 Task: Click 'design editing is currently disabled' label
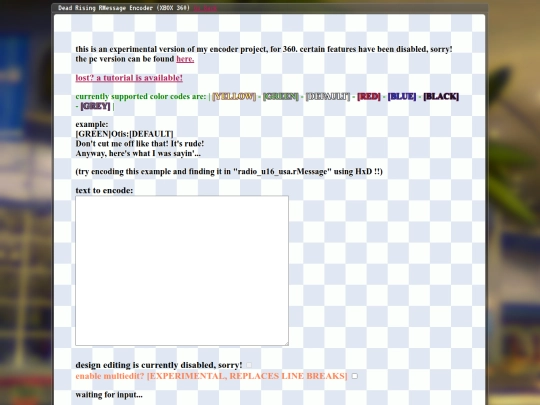pos(159,365)
